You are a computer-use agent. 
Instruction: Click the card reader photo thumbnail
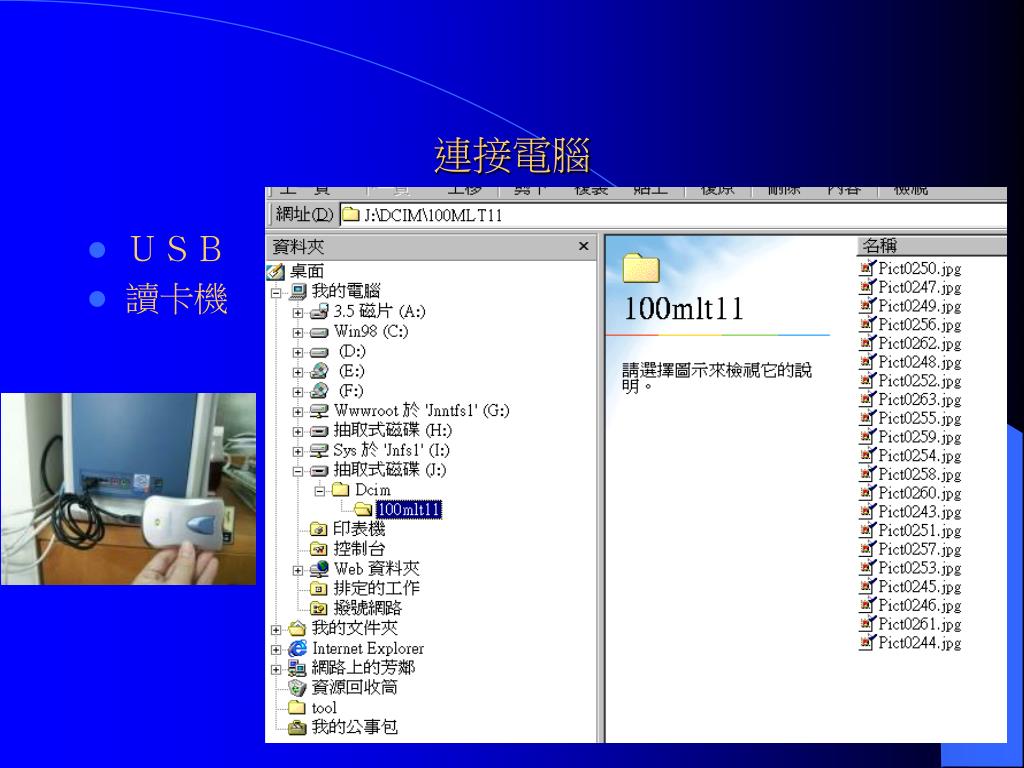pyautogui.click(x=128, y=488)
